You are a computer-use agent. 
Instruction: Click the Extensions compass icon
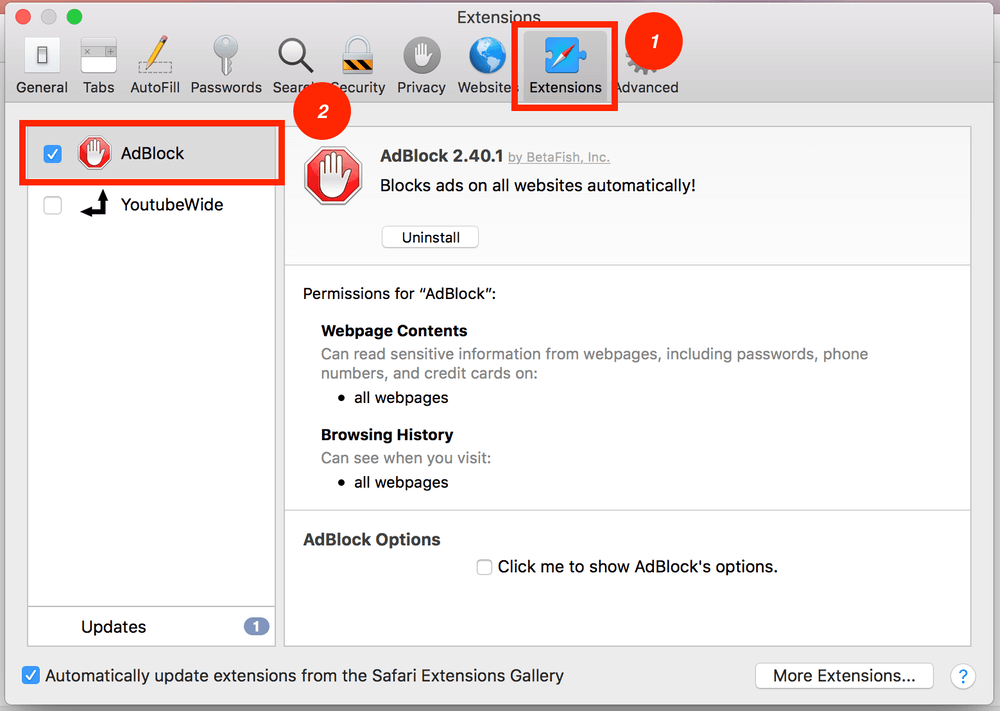tap(565, 58)
